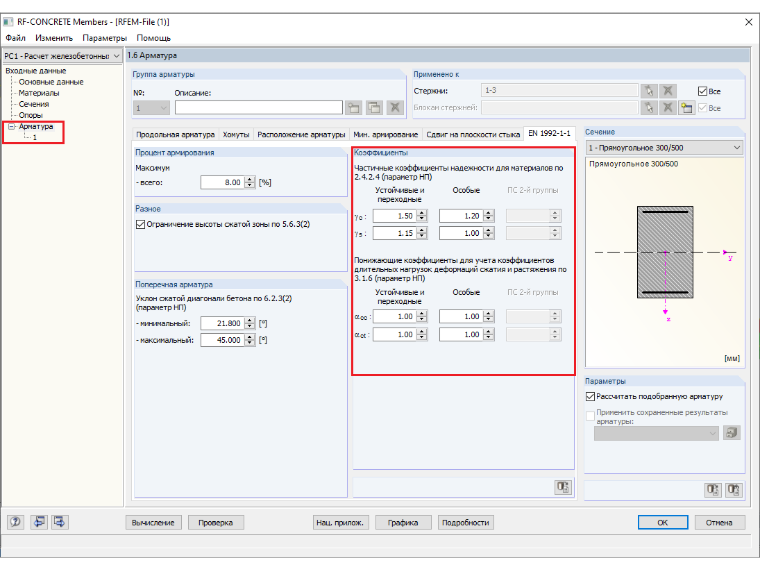Clear the Блоки стержней list icon
The image size is (760, 570).
pos(667,108)
